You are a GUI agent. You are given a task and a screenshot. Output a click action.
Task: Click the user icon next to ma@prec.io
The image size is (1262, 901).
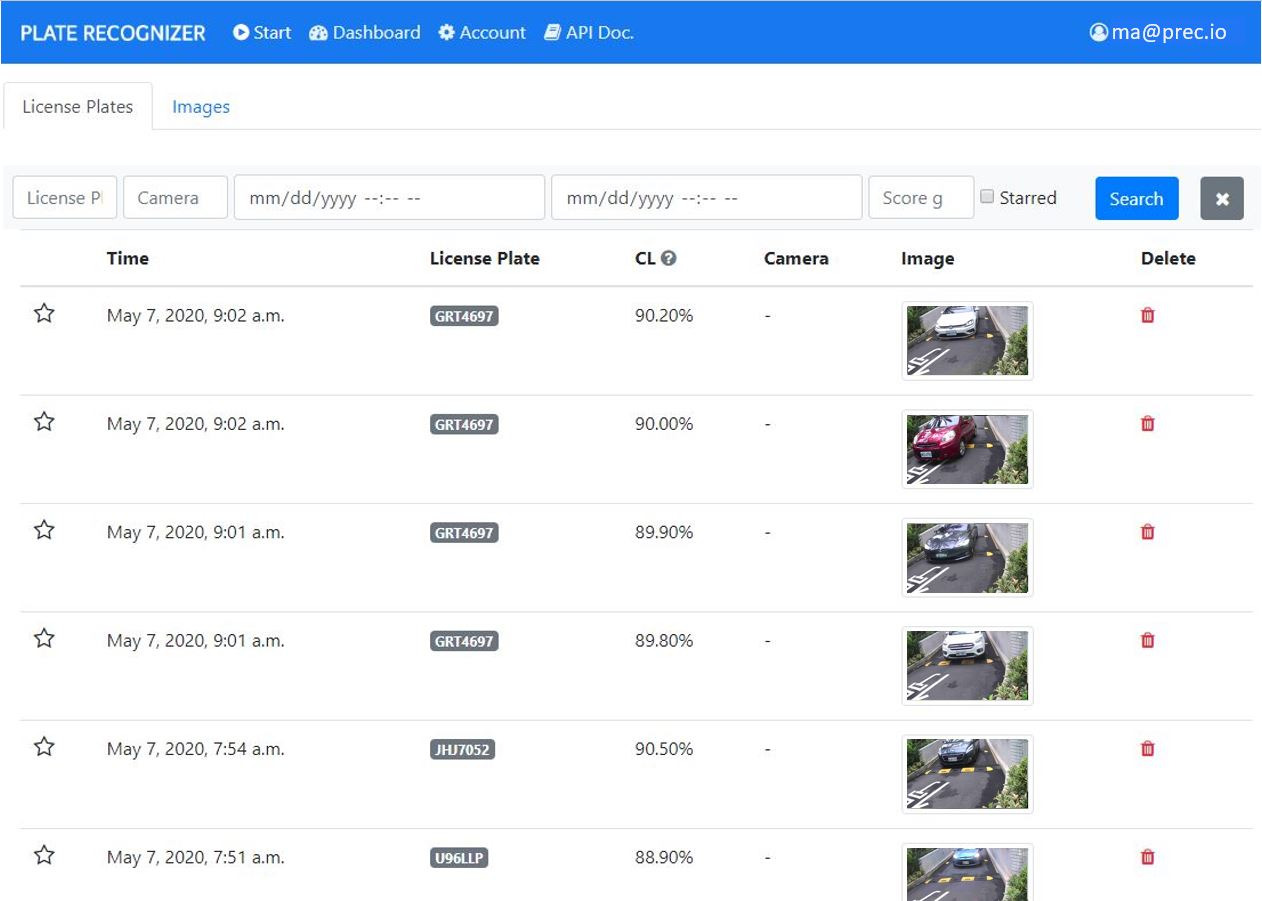1098,31
